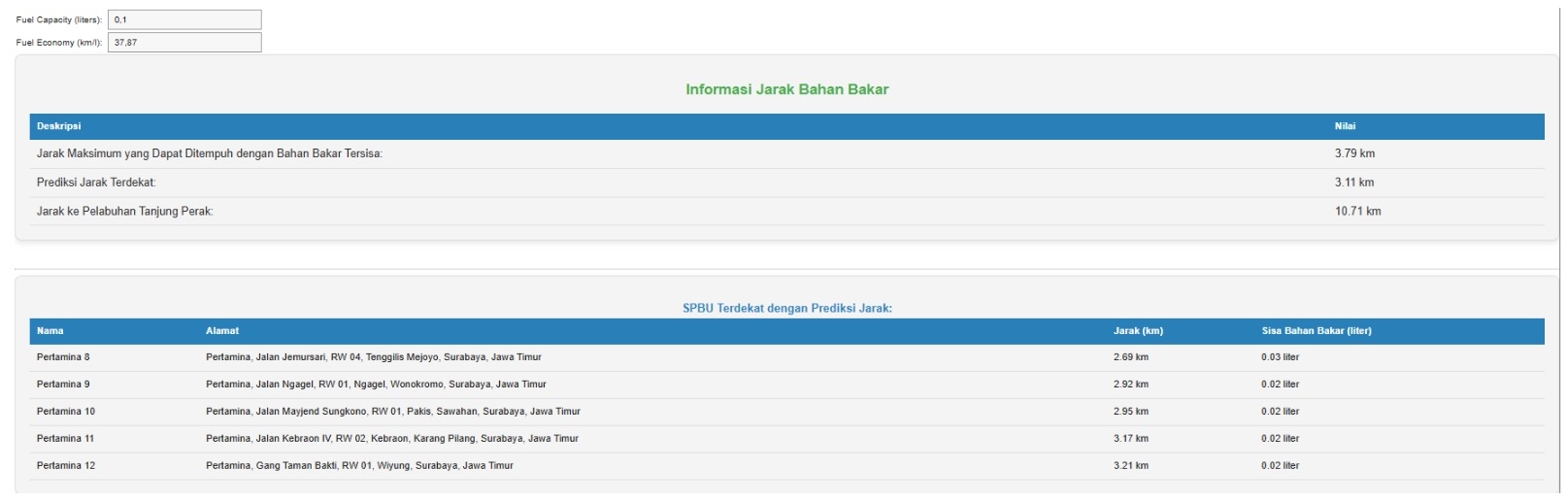
Task: Click the Sisa Bahan Bakar column header
Action: point(1316,331)
